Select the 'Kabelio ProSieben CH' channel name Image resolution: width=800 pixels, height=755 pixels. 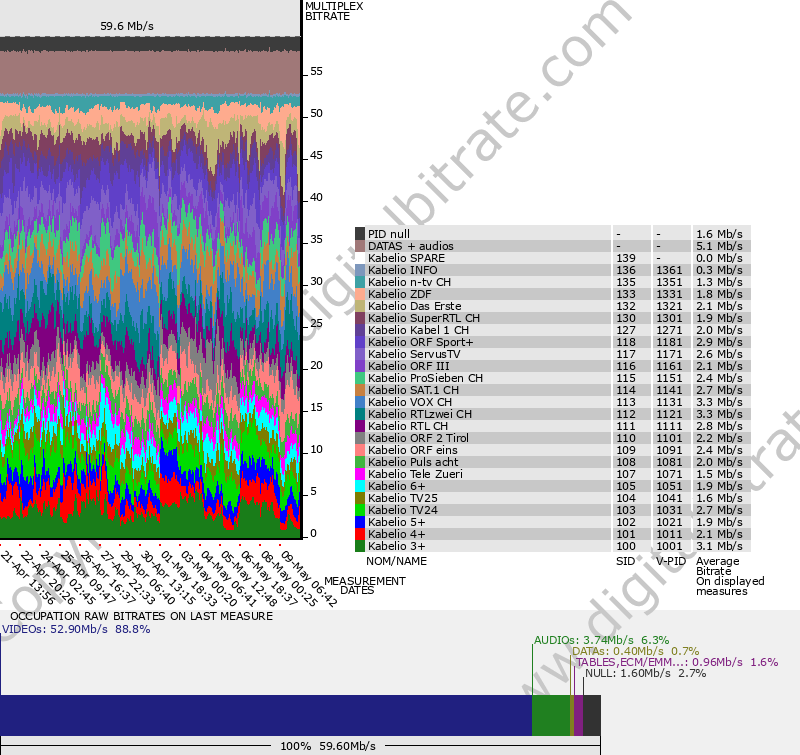pyautogui.click(x=425, y=378)
